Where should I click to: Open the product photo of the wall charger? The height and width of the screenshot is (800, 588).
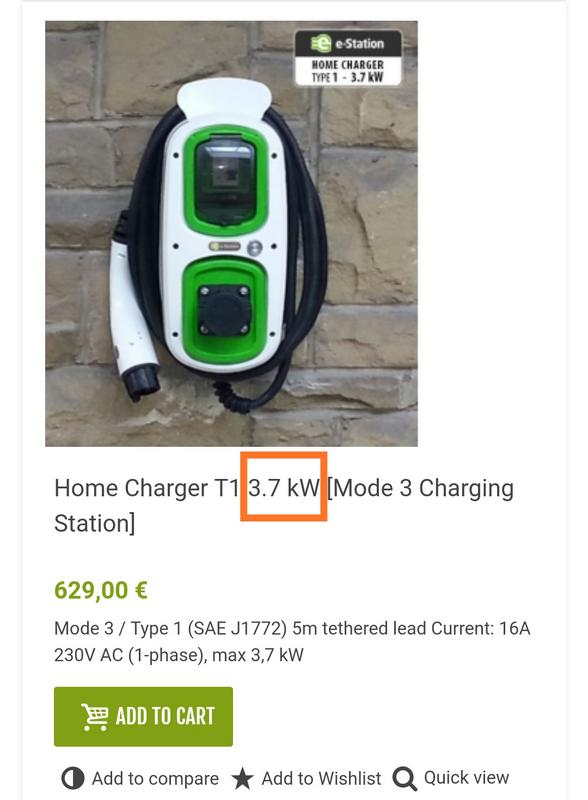point(231,234)
